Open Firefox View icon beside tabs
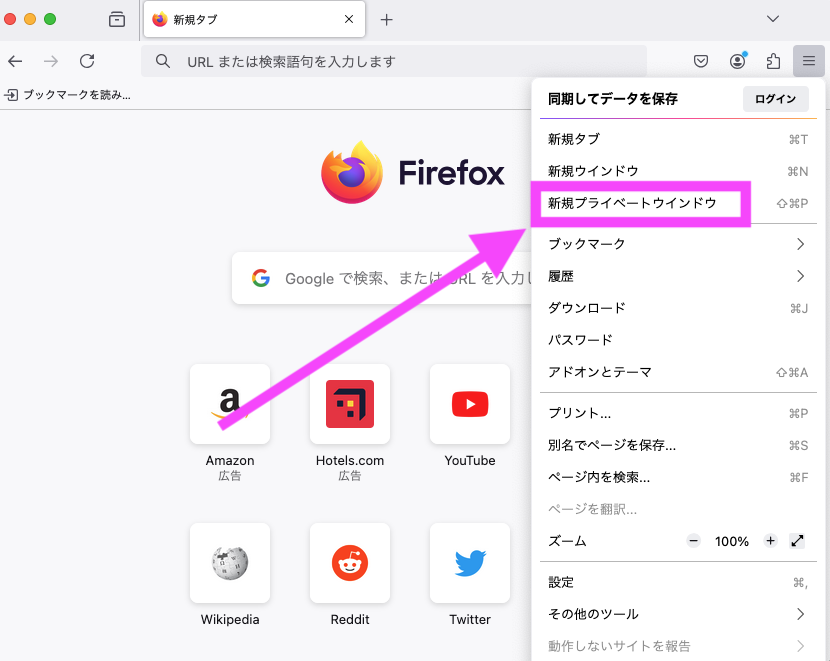830x661 pixels. [116, 20]
